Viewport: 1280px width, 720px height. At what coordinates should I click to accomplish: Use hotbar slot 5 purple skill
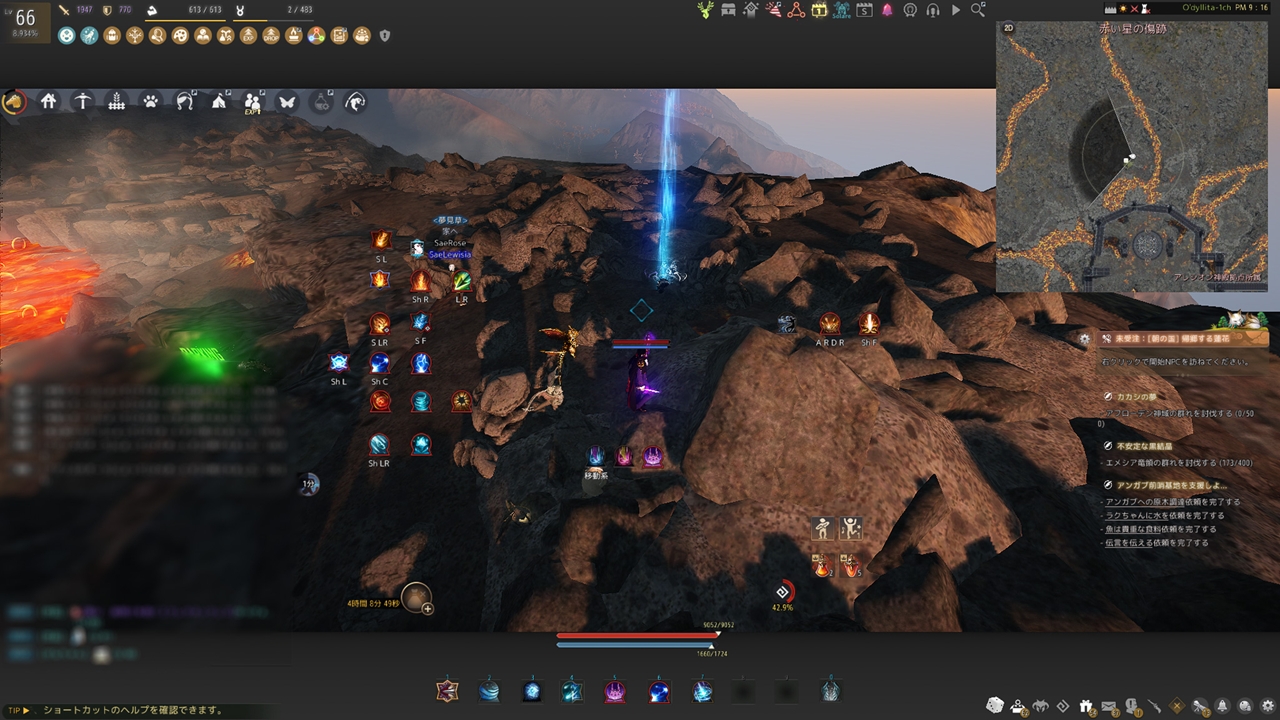pos(615,690)
